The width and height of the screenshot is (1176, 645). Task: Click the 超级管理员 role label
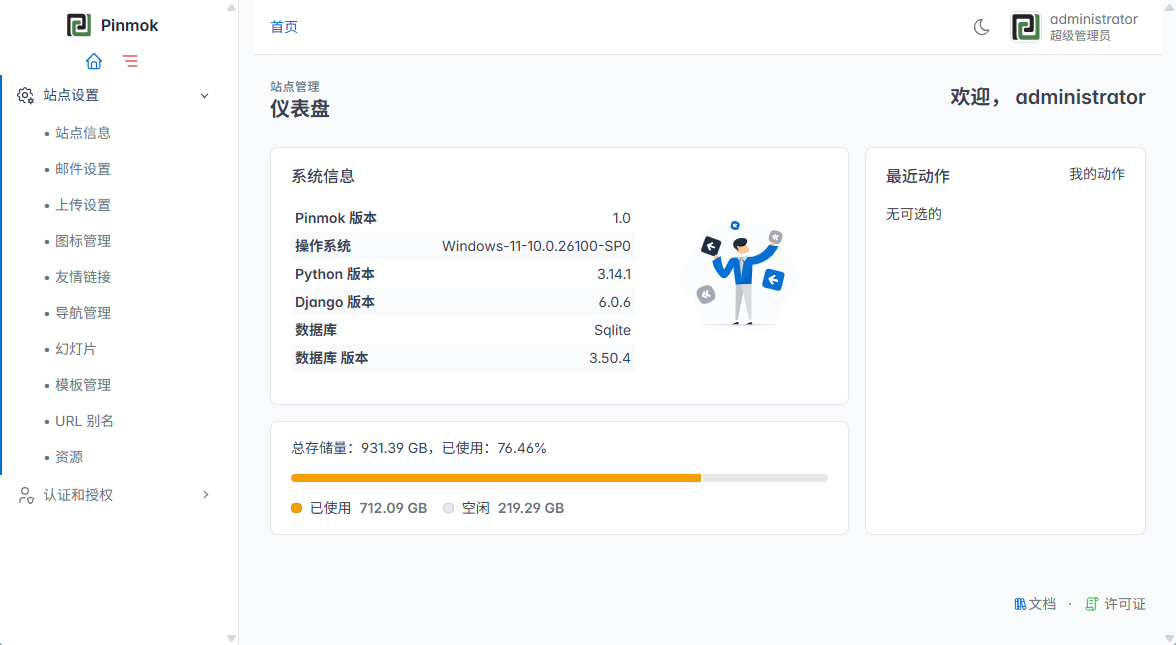click(1079, 36)
